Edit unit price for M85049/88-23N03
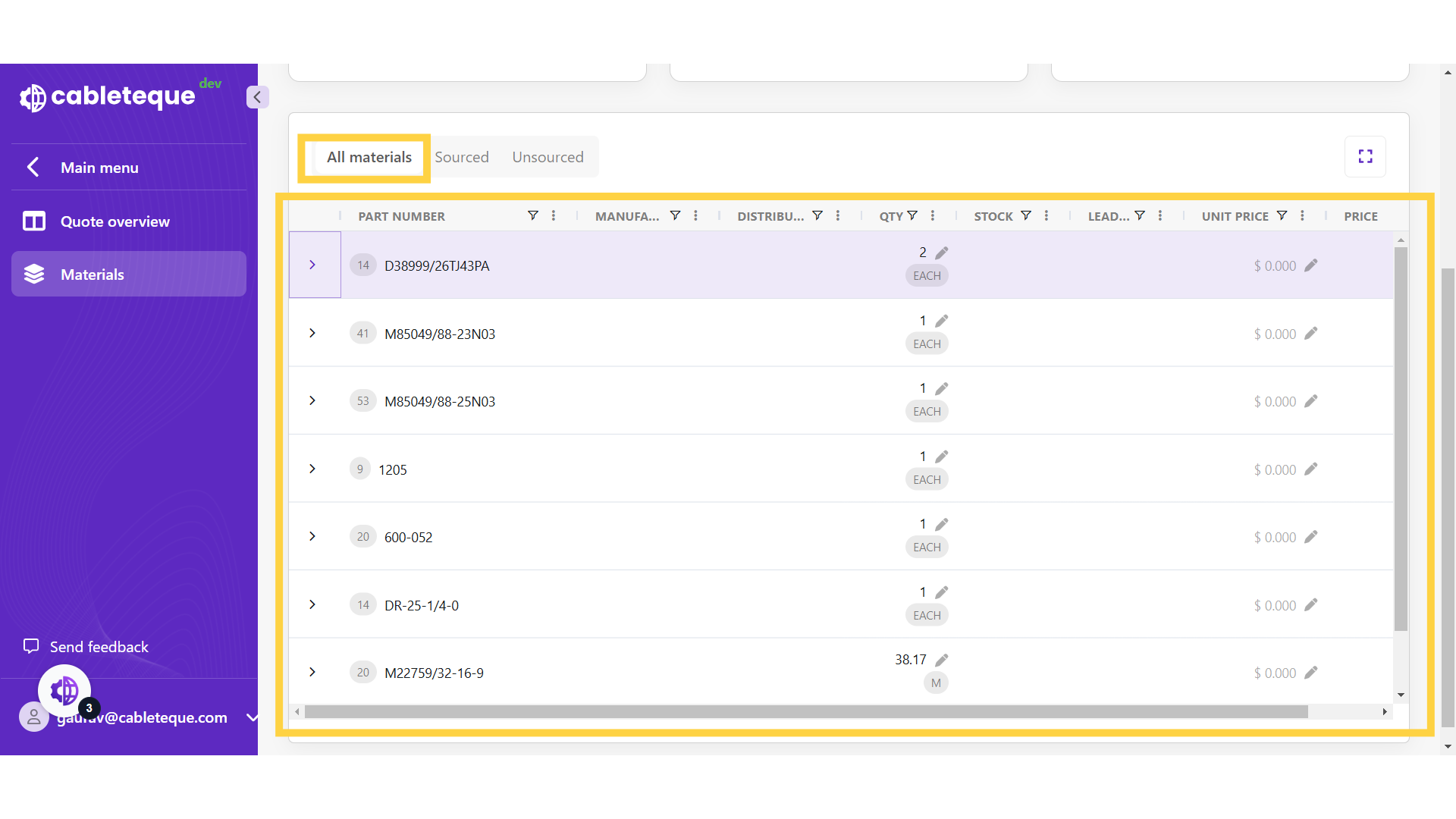Viewport: 1456px width, 819px height. point(1311,334)
